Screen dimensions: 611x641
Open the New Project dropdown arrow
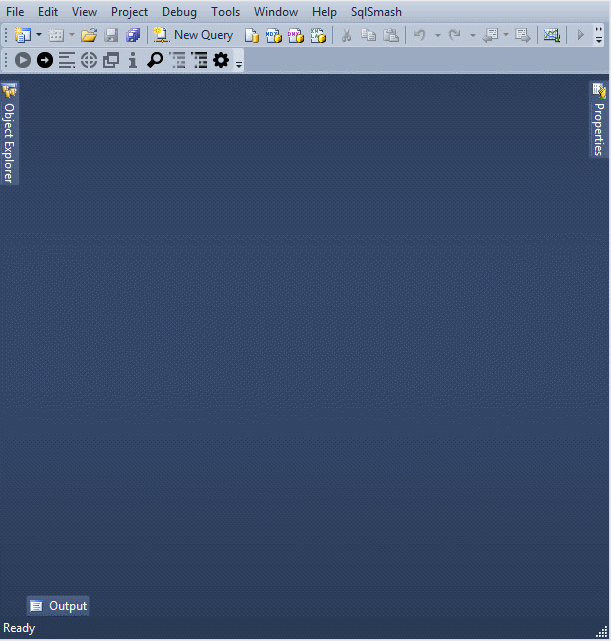click(39, 35)
